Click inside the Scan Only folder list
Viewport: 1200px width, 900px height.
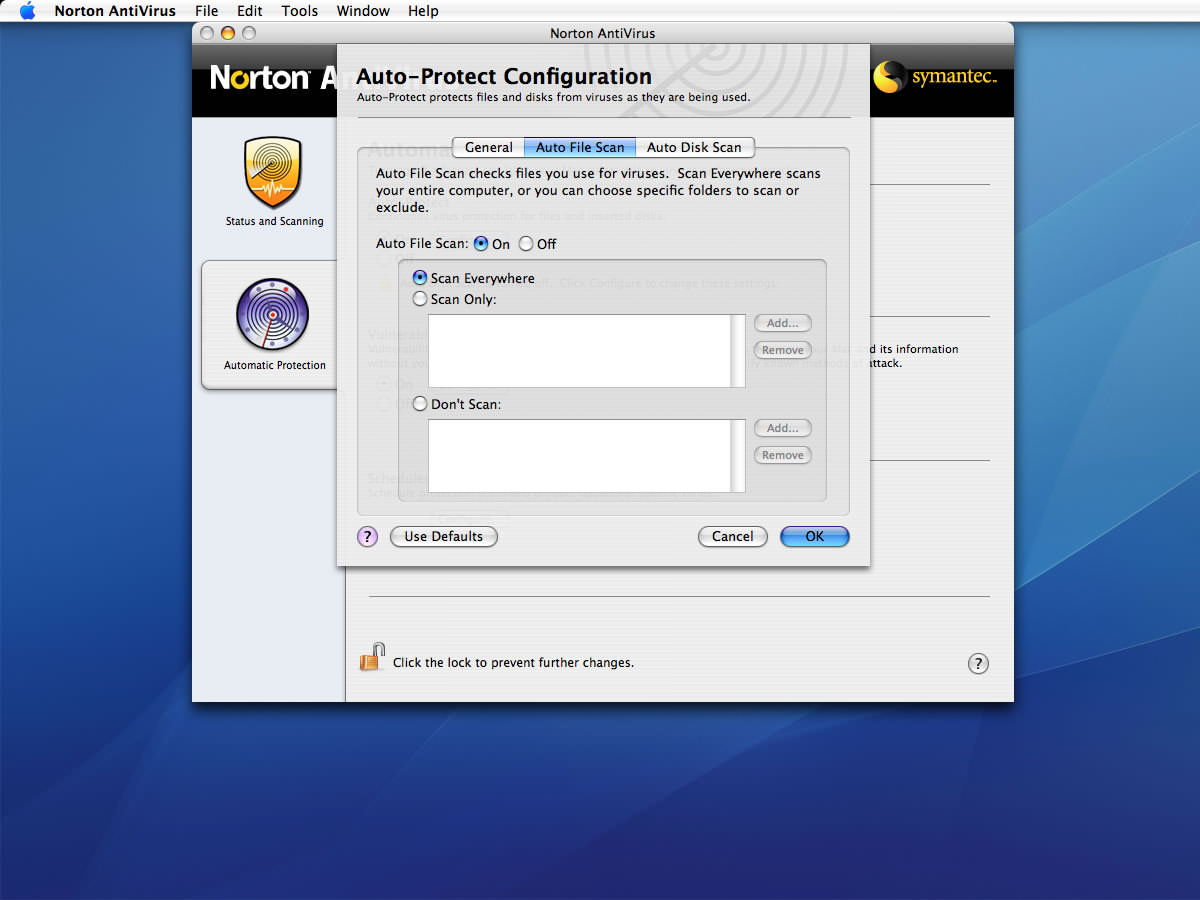[x=580, y=351]
